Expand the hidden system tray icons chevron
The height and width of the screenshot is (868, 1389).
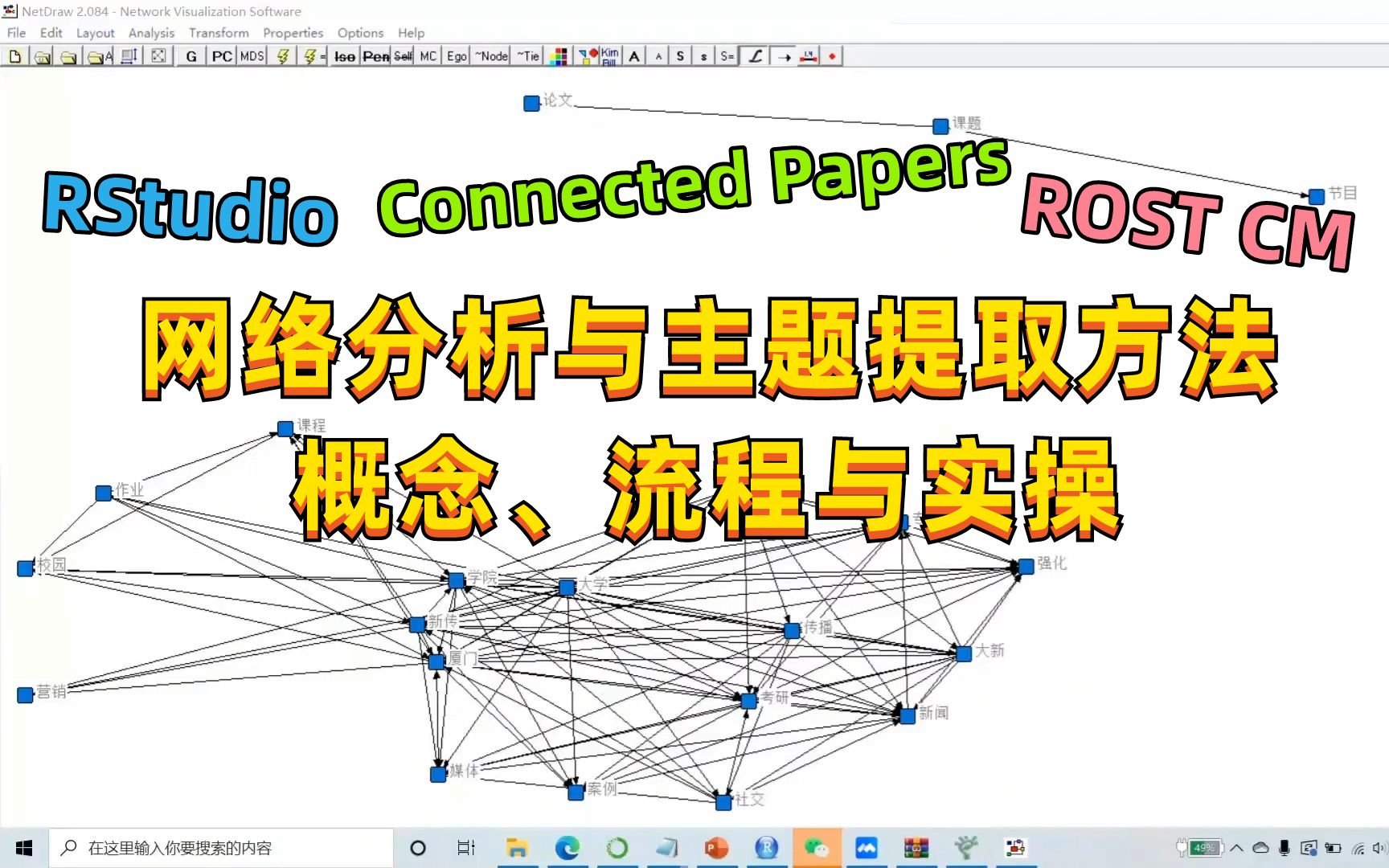(x=1237, y=848)
